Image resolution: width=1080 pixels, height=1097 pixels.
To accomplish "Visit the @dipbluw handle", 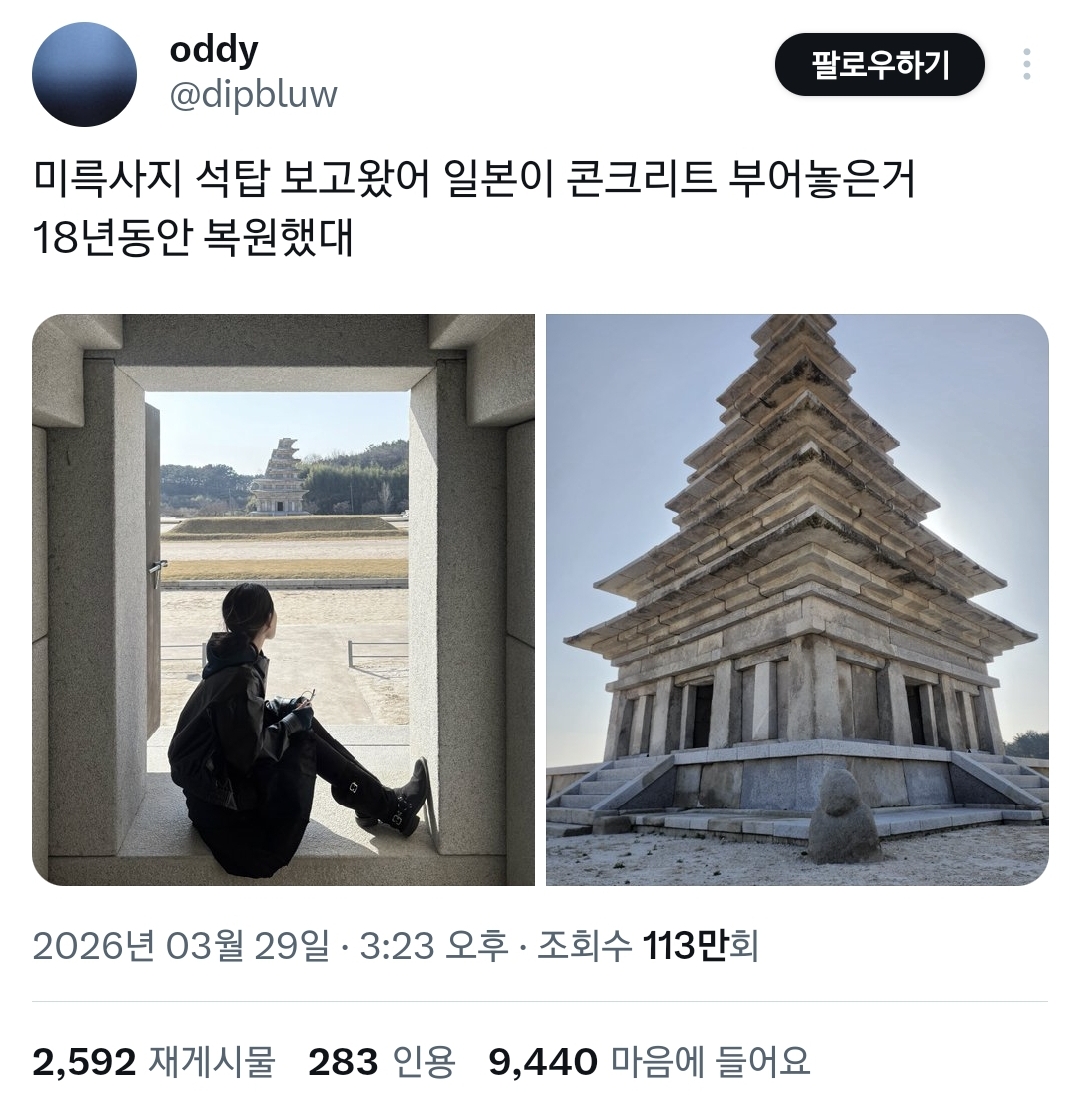I will [253, 94].
